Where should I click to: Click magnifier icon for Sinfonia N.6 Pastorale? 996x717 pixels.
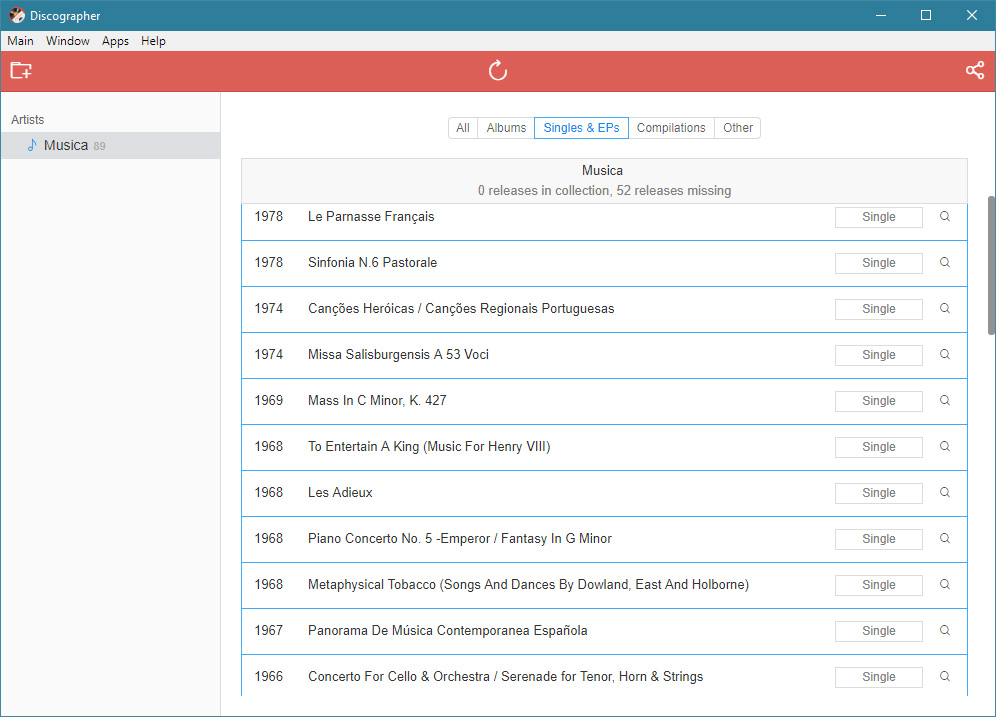(945, 263)
